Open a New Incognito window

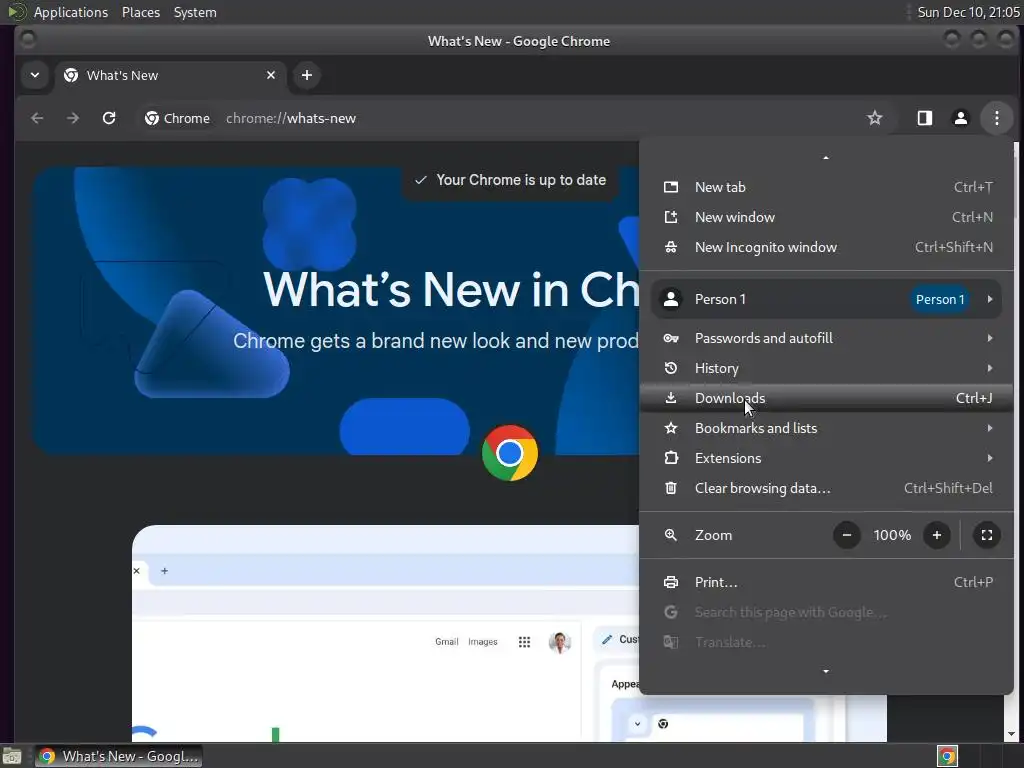pos(826,248)
